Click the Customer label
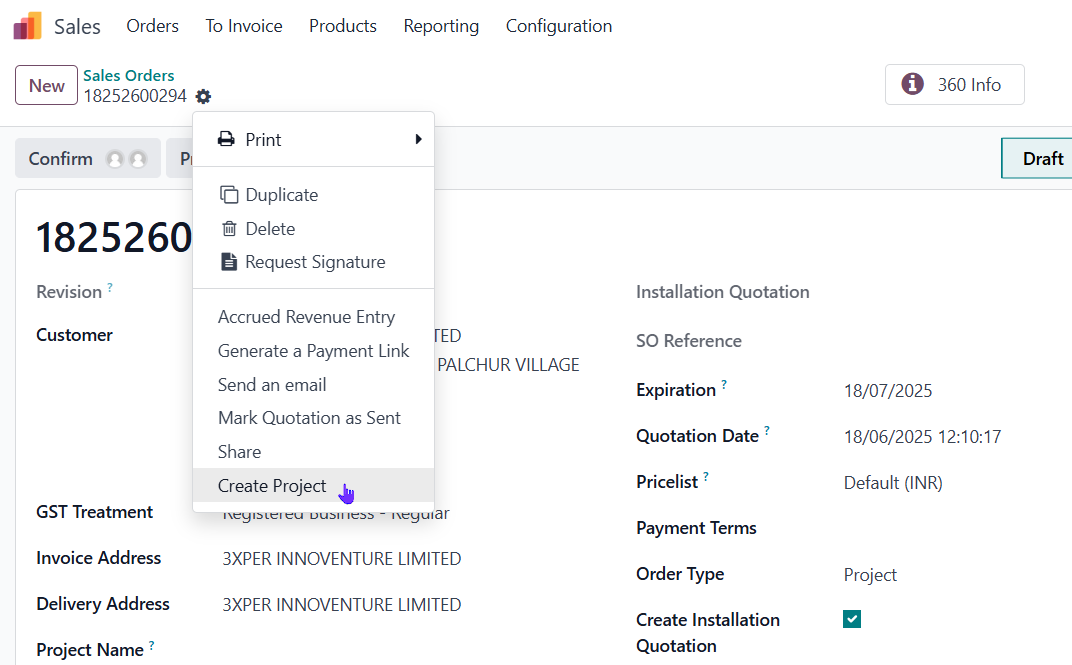 (74, 335)
